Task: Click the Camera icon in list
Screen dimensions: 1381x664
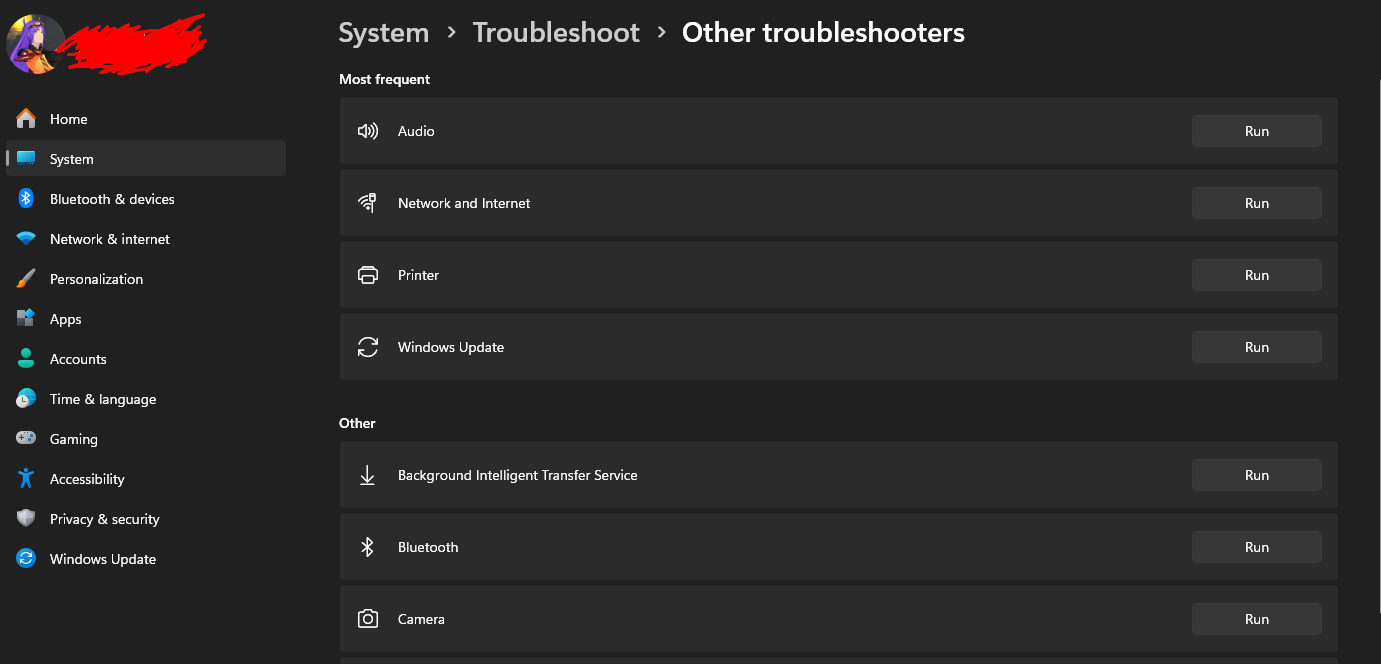Action: pyautogui.click(x=368, y=619)
